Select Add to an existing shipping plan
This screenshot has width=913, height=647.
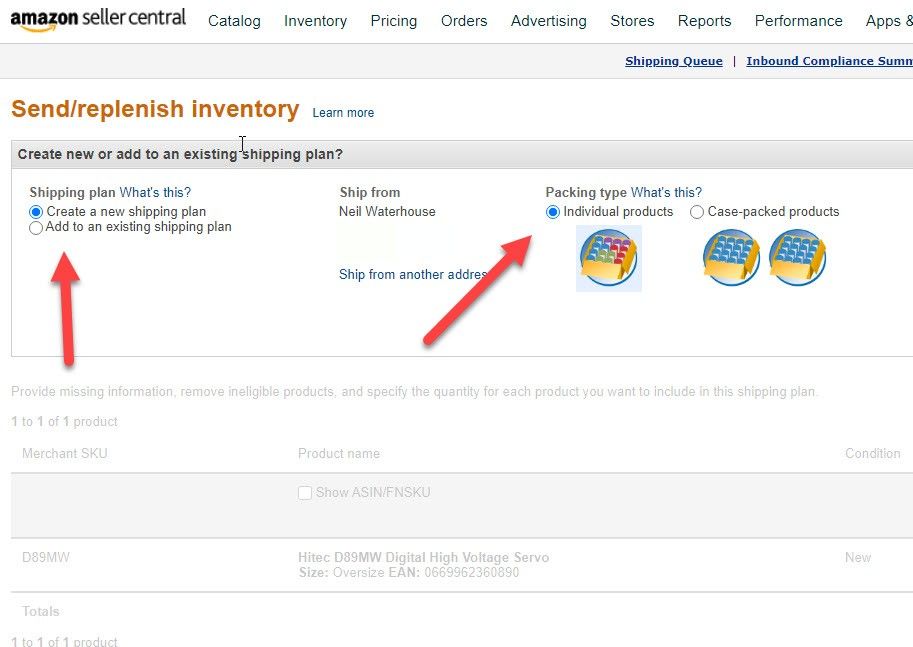pyautogui.click(x=36, y=227)
